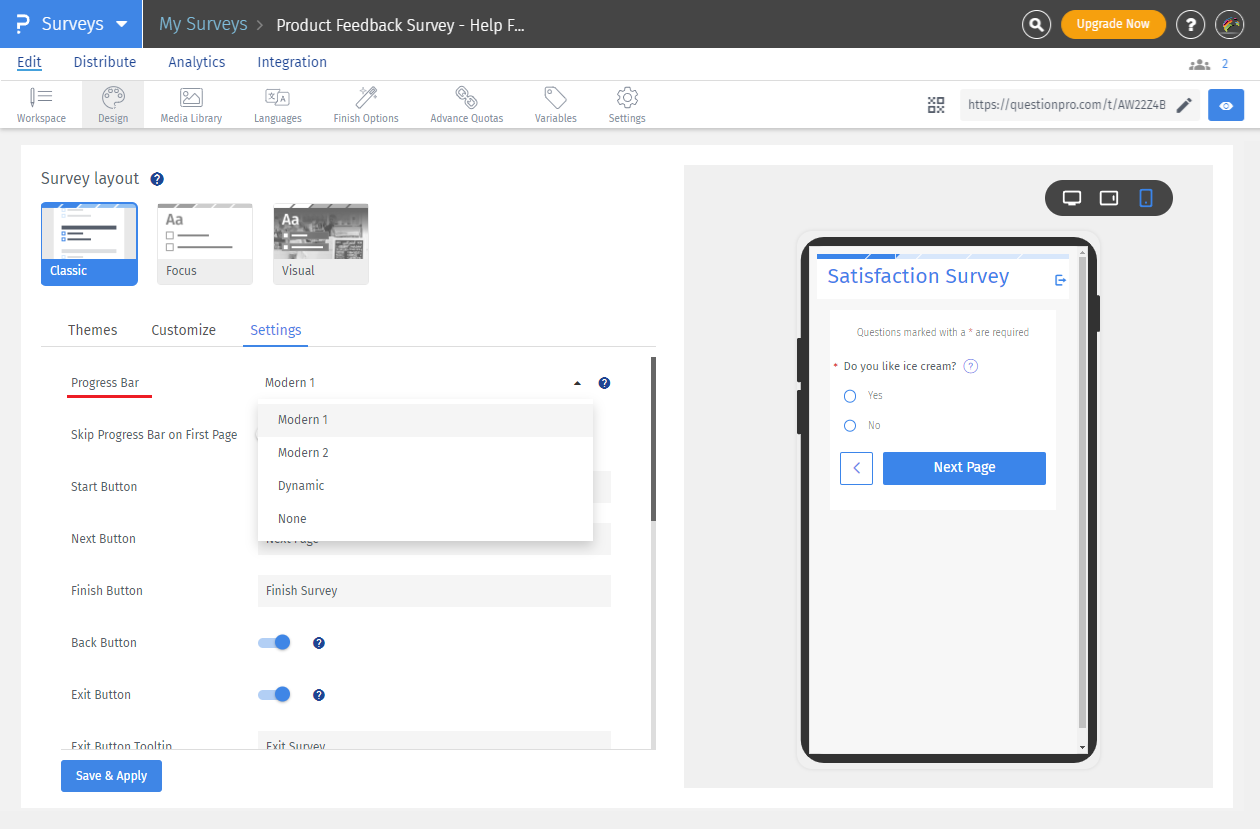1260x829 pixels.
Task: Open the search tool in the header
Action: (x=1036, y=24)
